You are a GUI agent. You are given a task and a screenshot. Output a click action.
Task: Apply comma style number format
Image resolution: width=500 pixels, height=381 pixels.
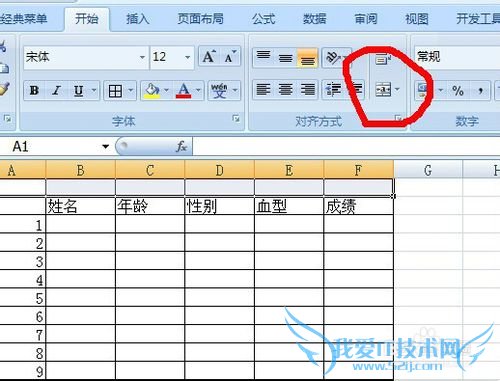[480, 90]
